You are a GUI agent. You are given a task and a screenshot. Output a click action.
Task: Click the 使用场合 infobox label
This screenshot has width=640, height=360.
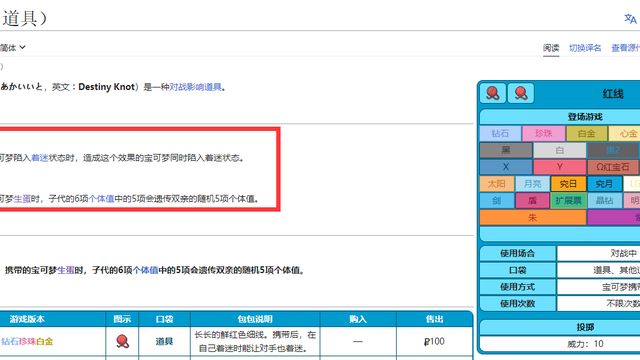[x=518, y=253]
